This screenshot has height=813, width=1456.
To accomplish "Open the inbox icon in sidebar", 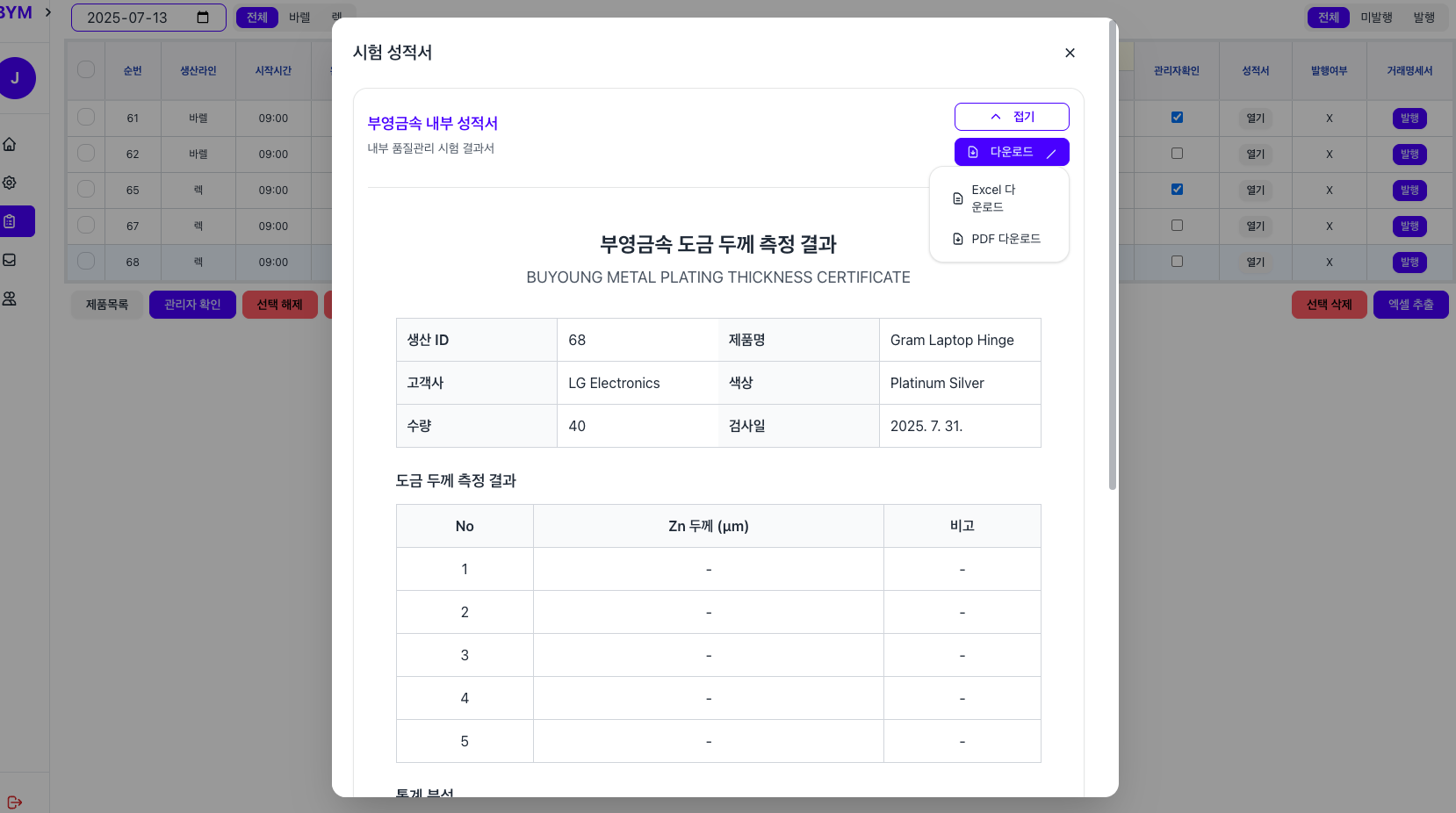I will [x=10, y=260].
